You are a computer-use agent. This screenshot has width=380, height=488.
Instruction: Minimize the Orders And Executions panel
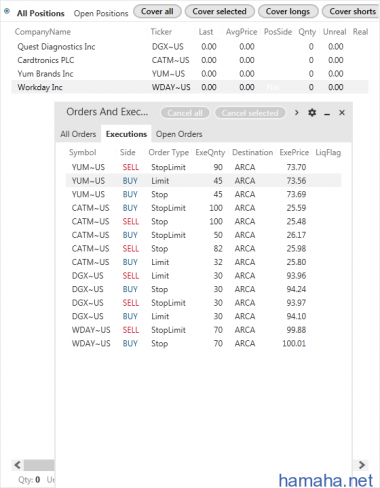point(327,113)
